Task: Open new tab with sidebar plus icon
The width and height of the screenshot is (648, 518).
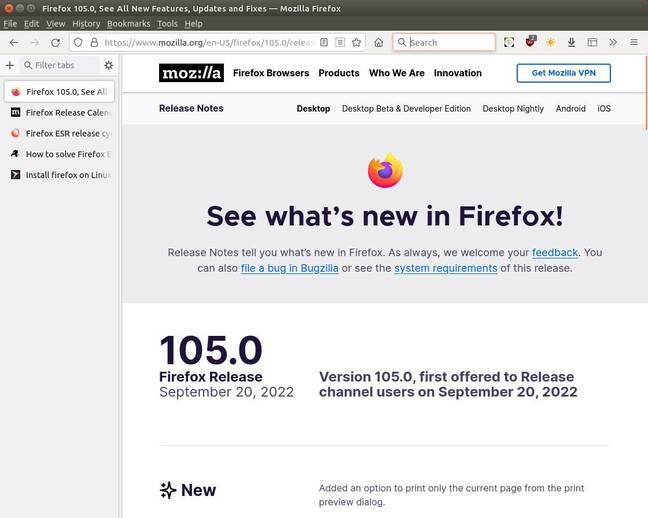Action: [10, 65]
